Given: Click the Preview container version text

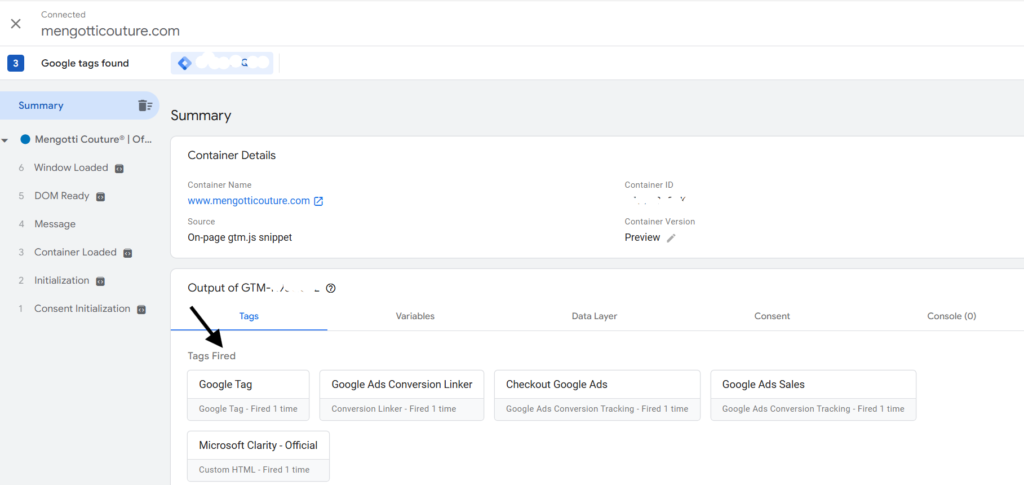Looking at the screenshot, I should pyautogui.click(x=642, y=238).
